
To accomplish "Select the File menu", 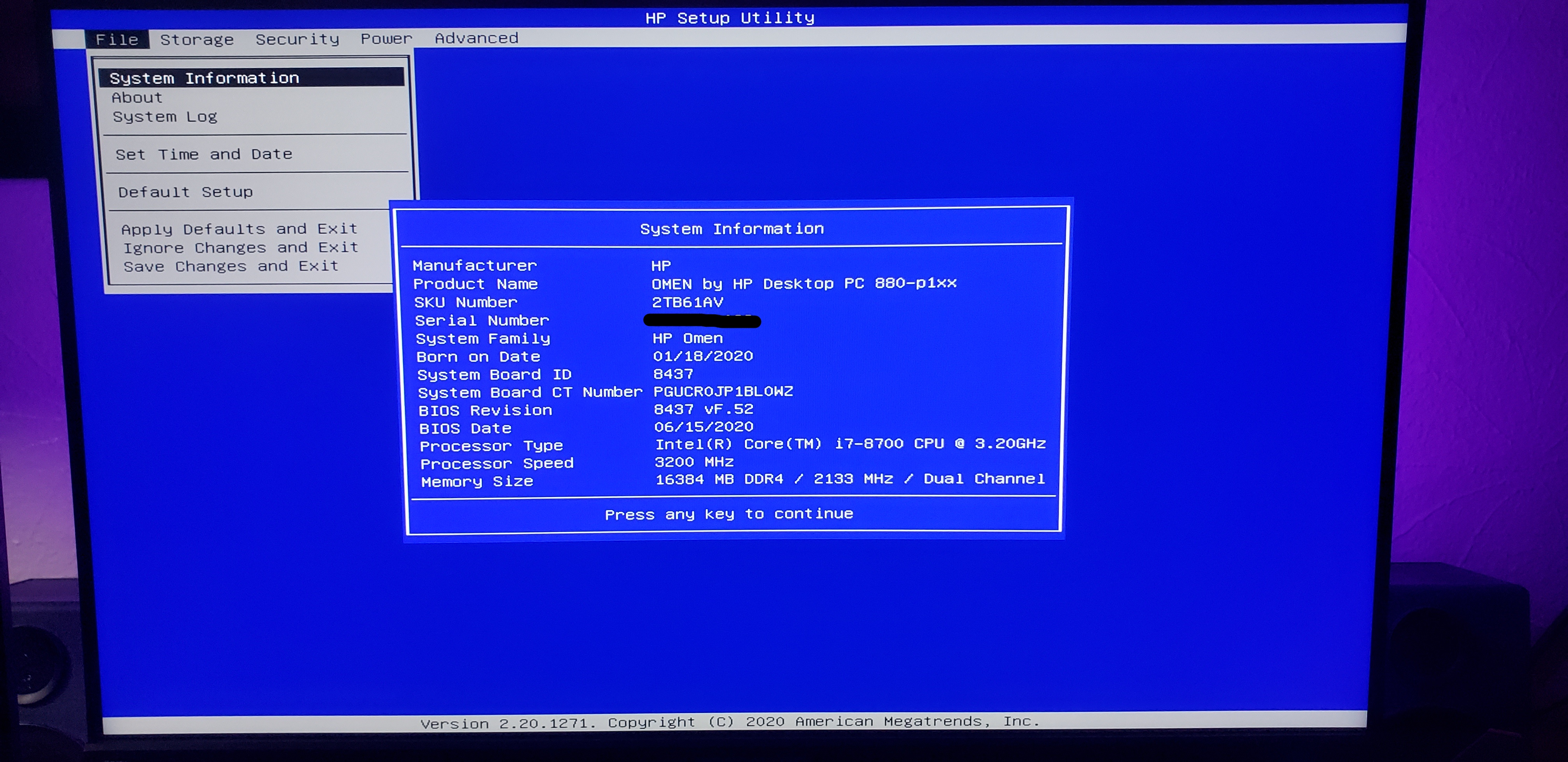I will 117,39.
